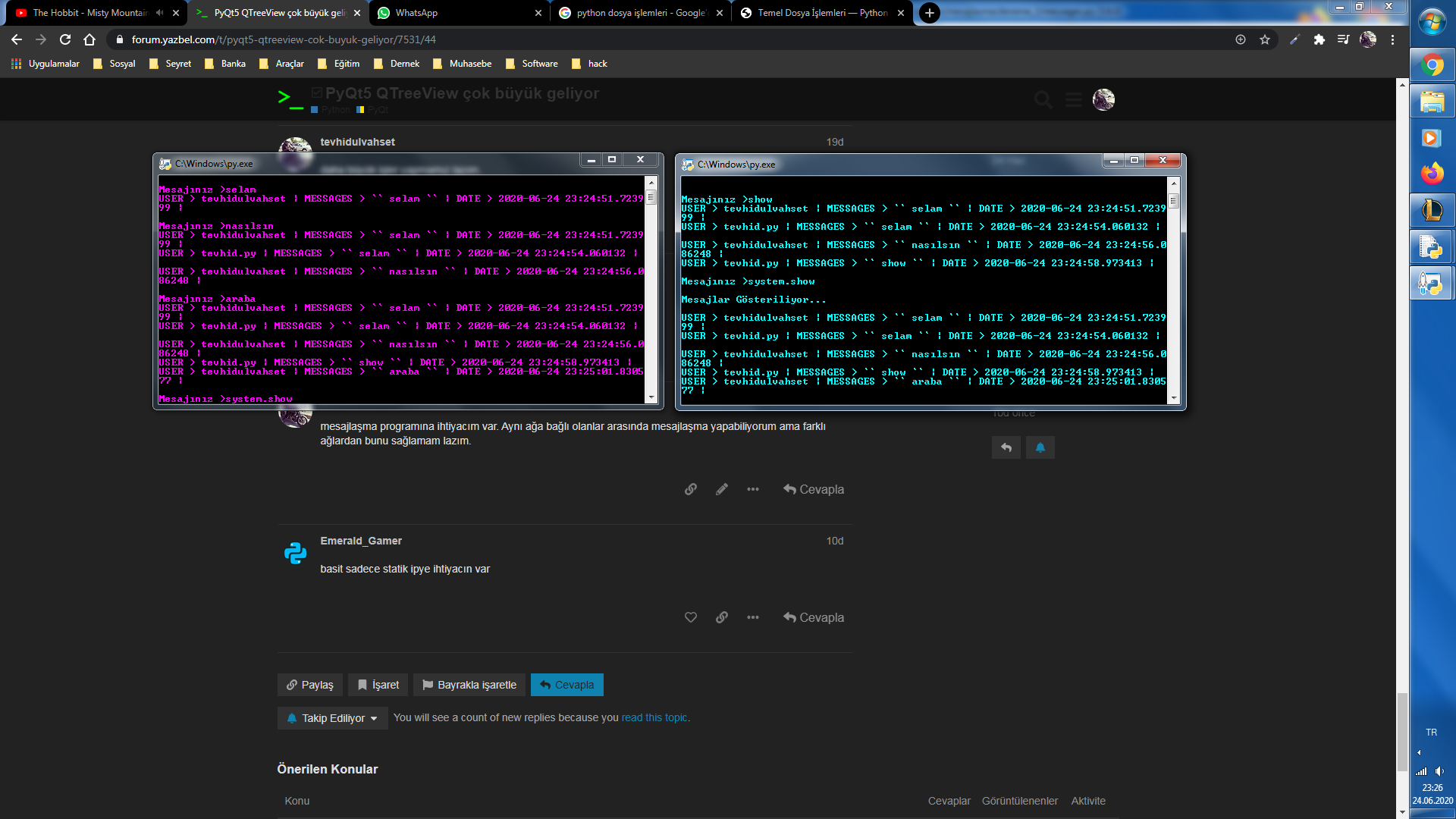This screenshot has height=819, width=1456.
Task: Follow the 'read this topic' link
Action: [654, 717]
